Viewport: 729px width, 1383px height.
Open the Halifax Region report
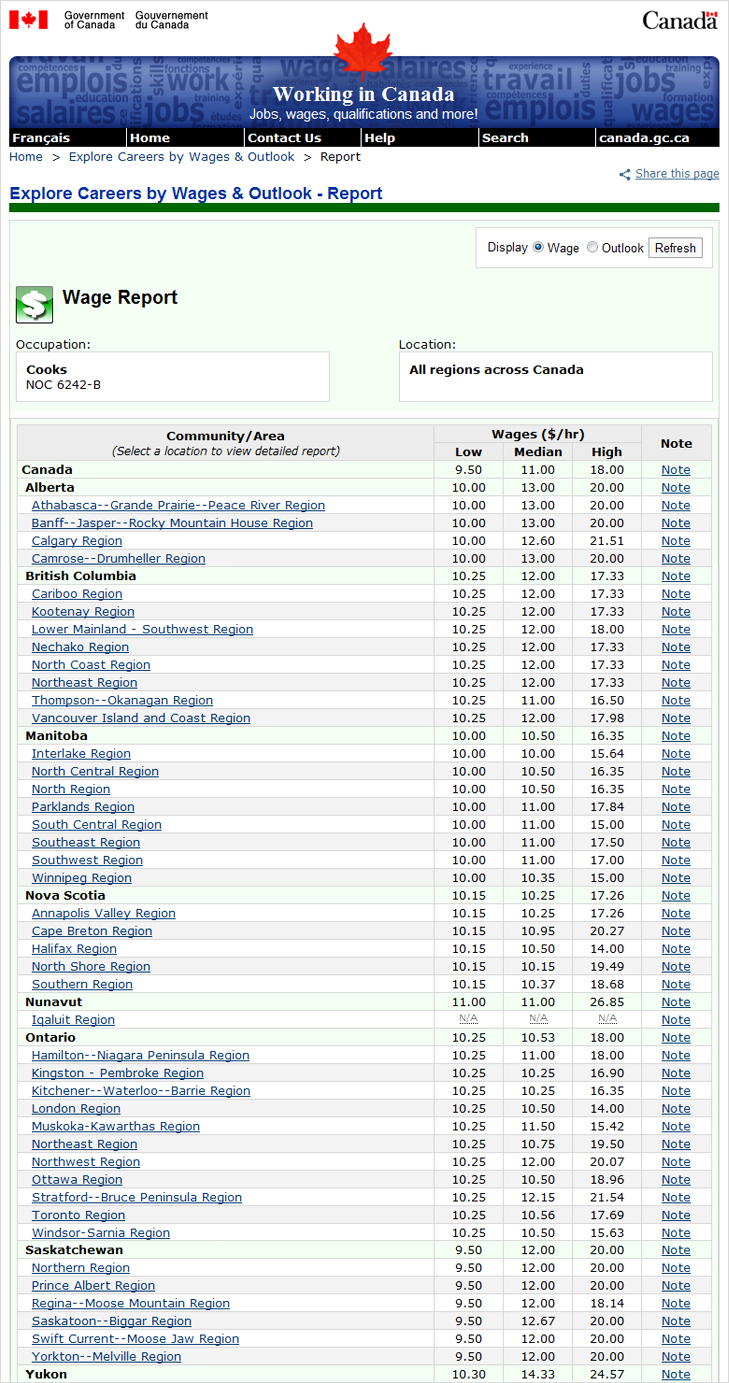[x=74, y=949]
